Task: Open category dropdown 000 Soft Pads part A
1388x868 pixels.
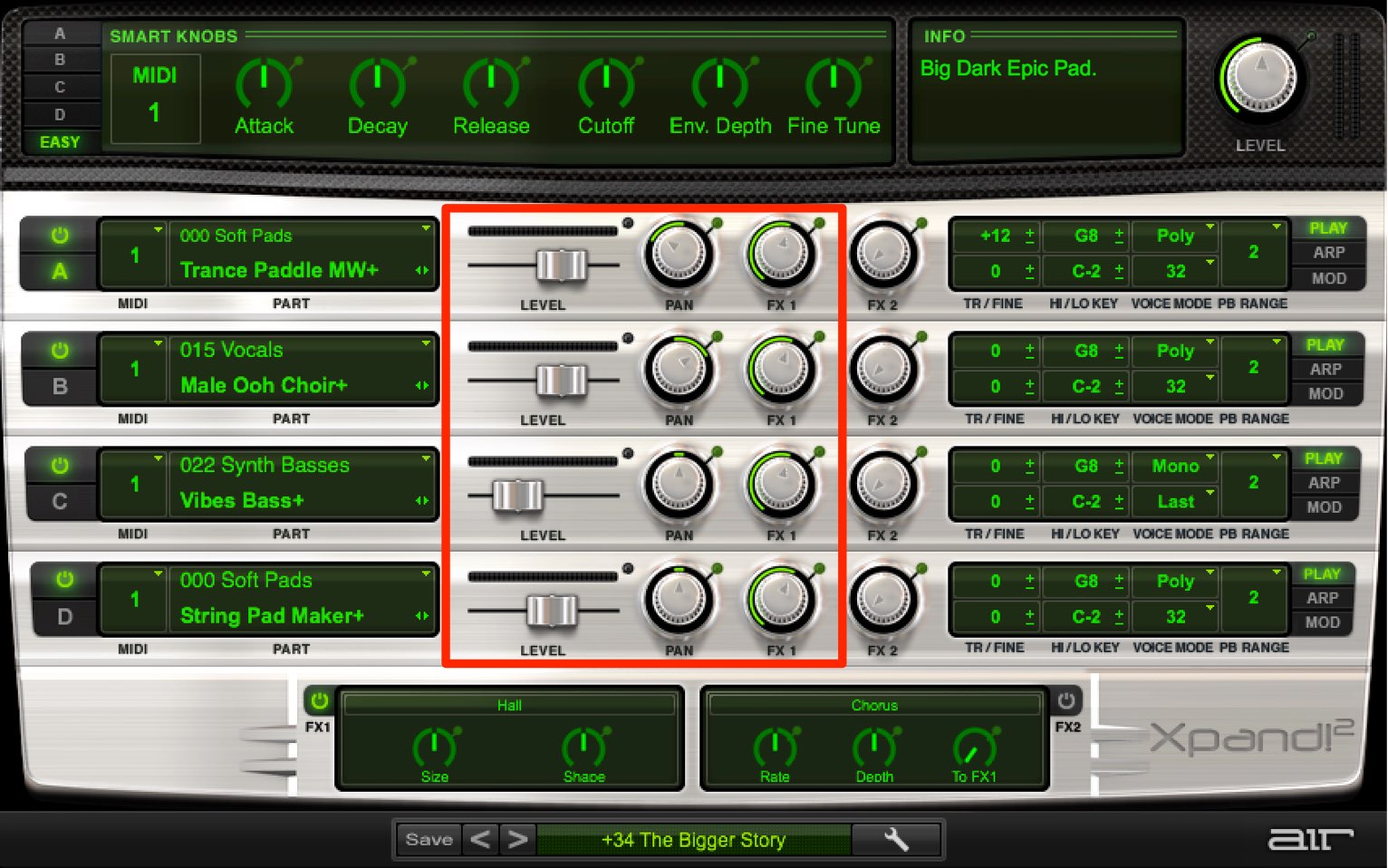Action: [x=302, y=236]
